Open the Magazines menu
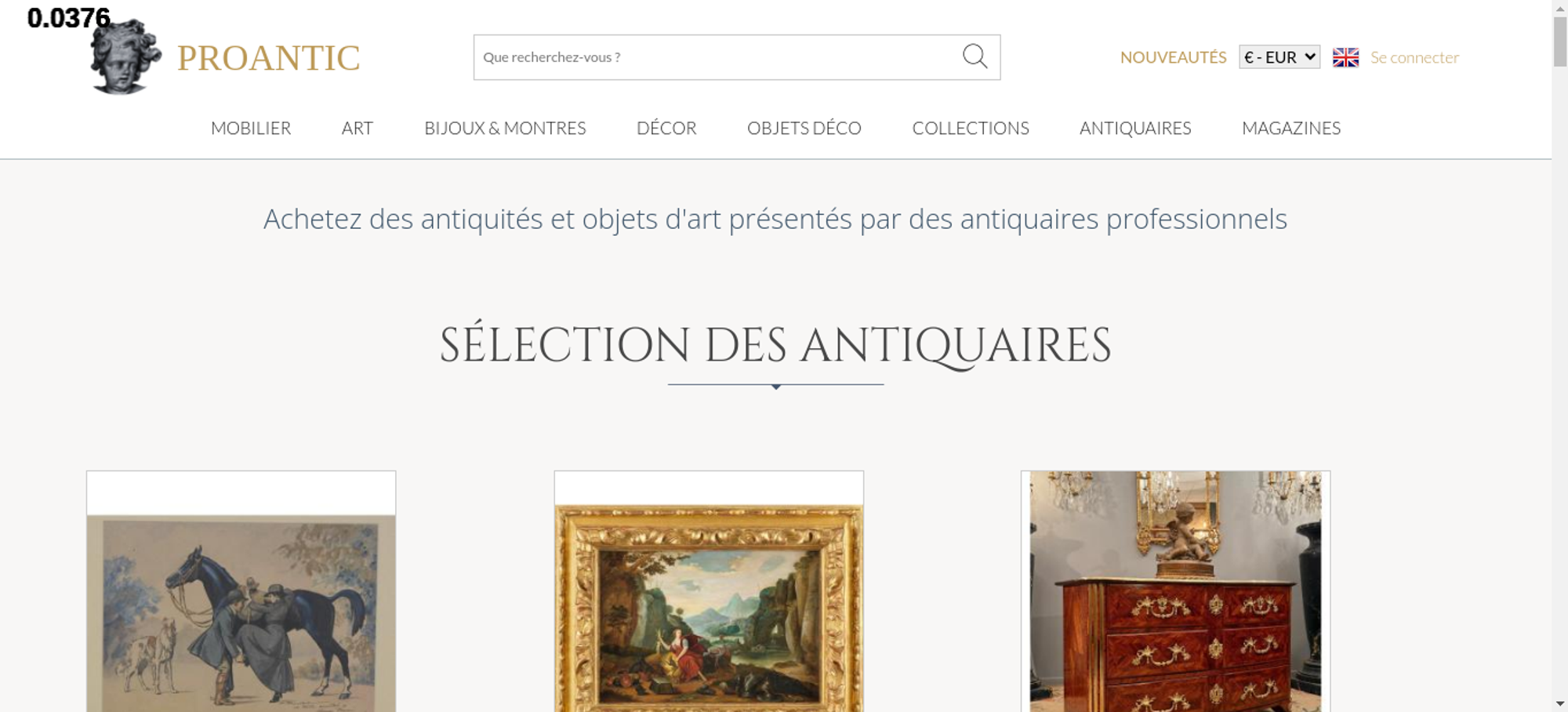1568x712 pixels. coord(1291,128)
